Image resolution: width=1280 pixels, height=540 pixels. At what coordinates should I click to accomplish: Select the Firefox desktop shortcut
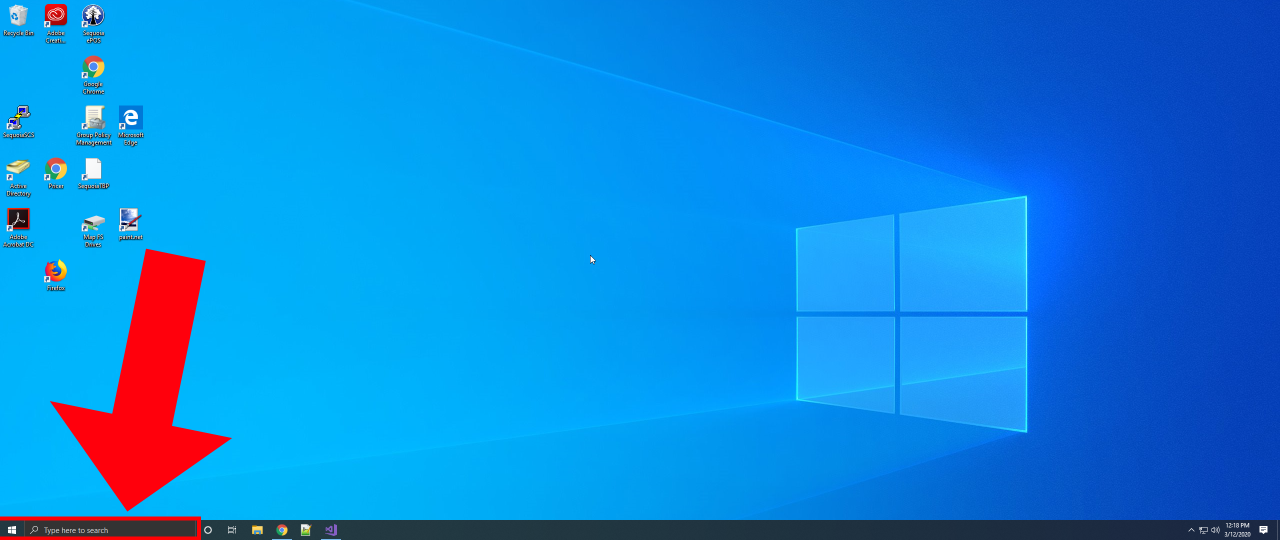coord(56,272)
